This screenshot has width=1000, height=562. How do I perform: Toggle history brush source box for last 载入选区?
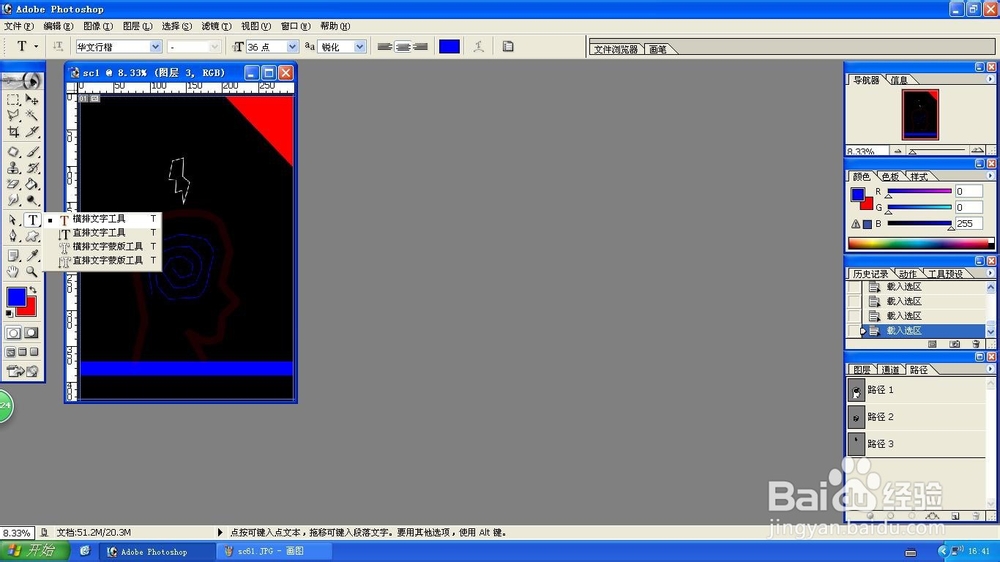(854, 330)
